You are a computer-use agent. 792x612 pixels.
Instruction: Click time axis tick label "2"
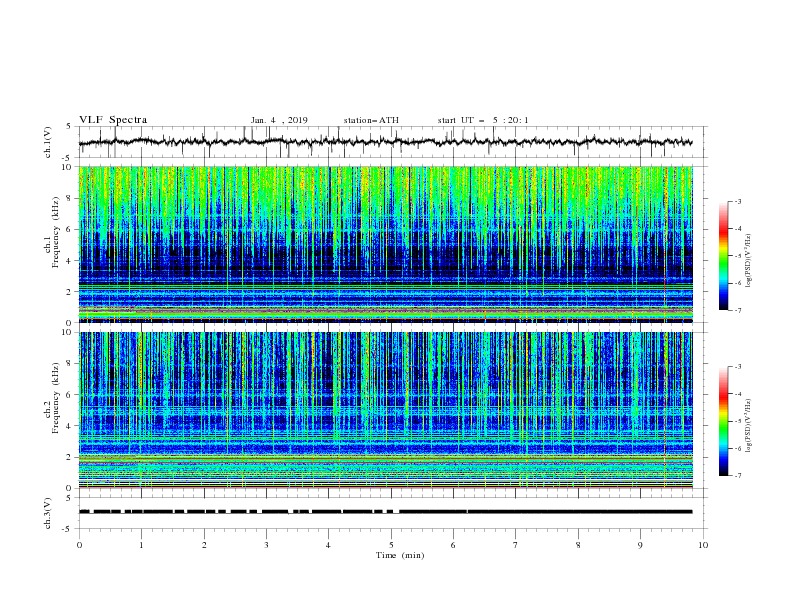click(x=204, y=545)
